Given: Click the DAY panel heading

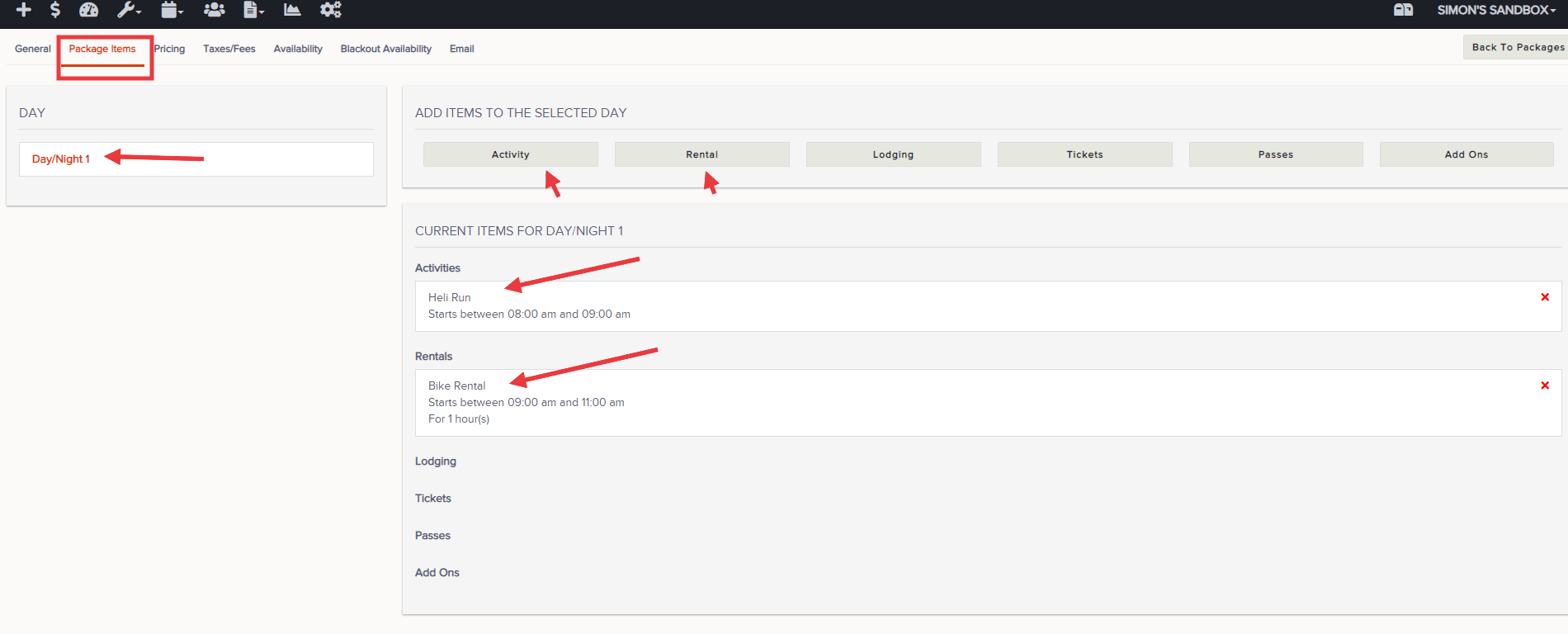Looking at the screenshot, I should pos(32,113).
